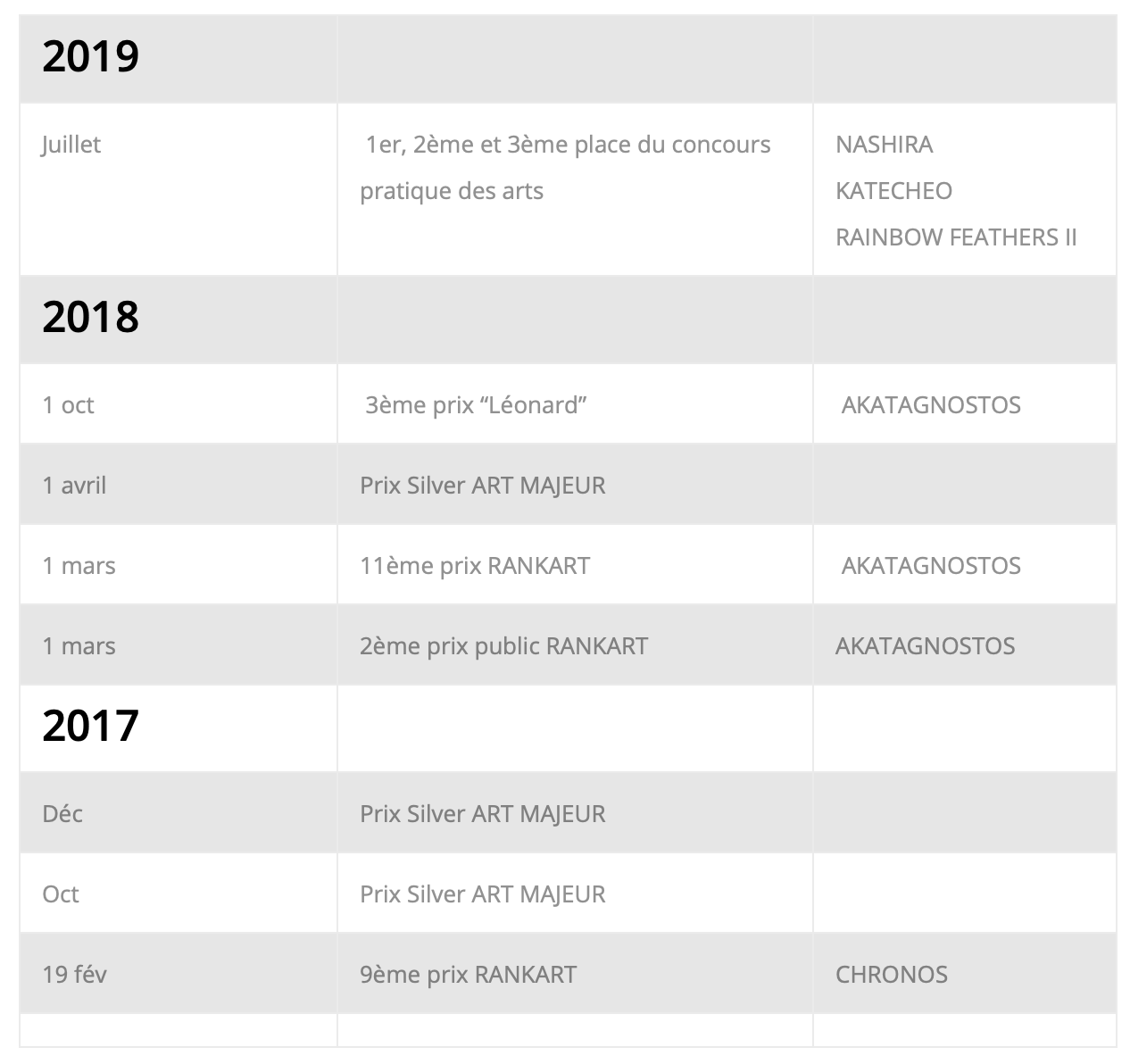
Task: Click the KATECHEO artwork name
Action: tap(893, 191)
